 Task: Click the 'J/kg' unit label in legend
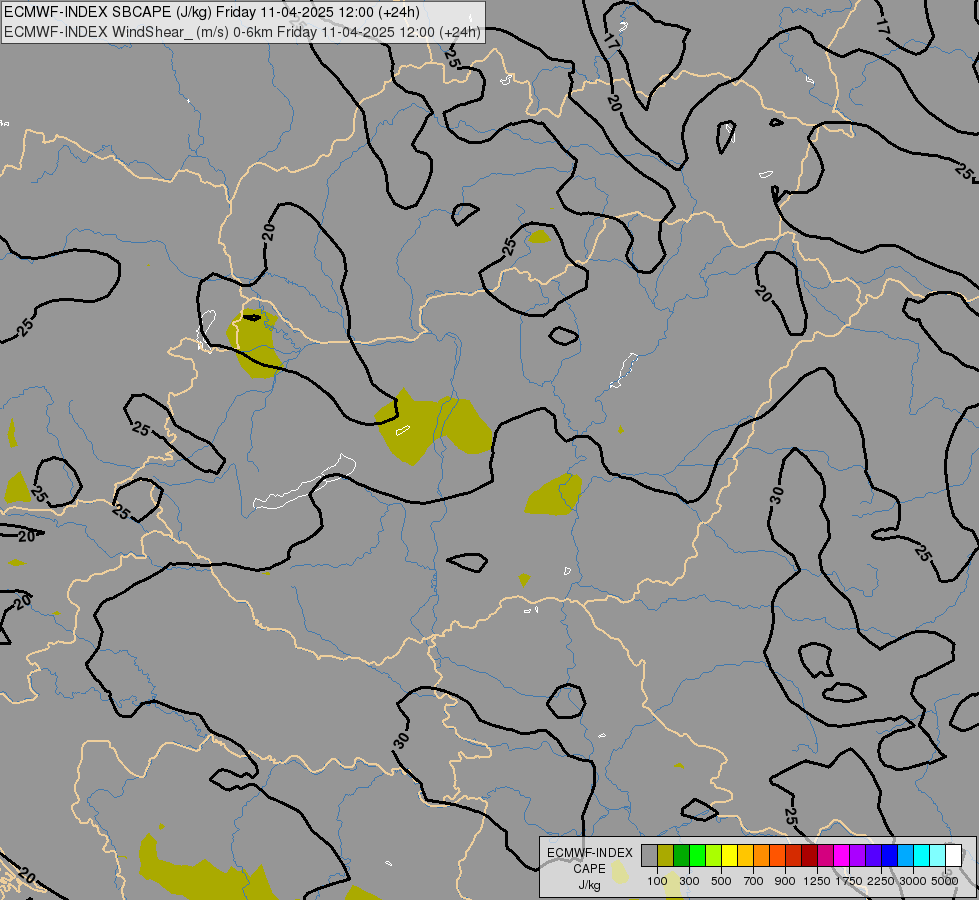pos(589,885)
